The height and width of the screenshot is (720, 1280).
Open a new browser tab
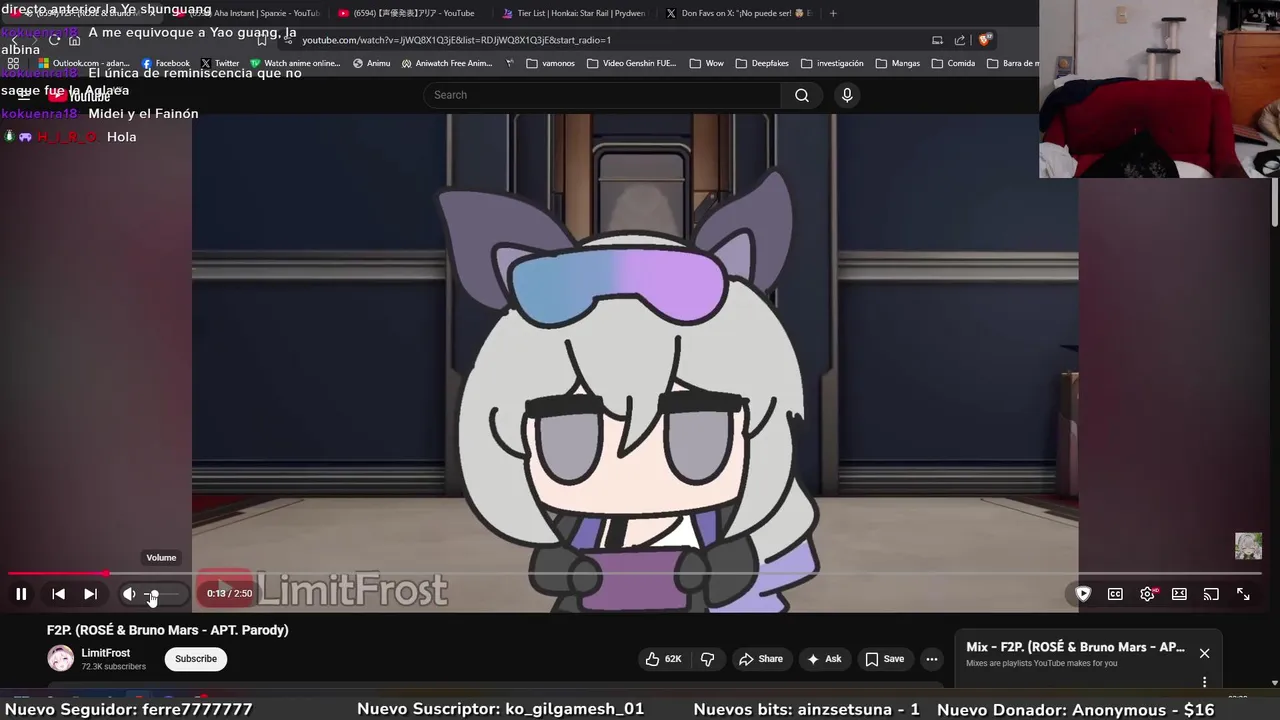833,13
